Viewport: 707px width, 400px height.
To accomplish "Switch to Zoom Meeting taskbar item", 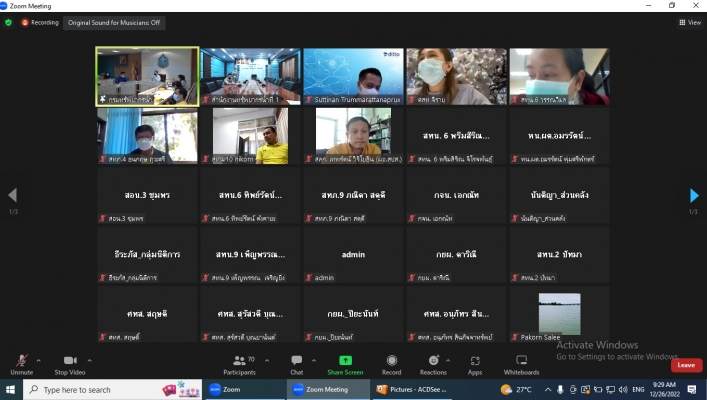I will coord(328,390).
